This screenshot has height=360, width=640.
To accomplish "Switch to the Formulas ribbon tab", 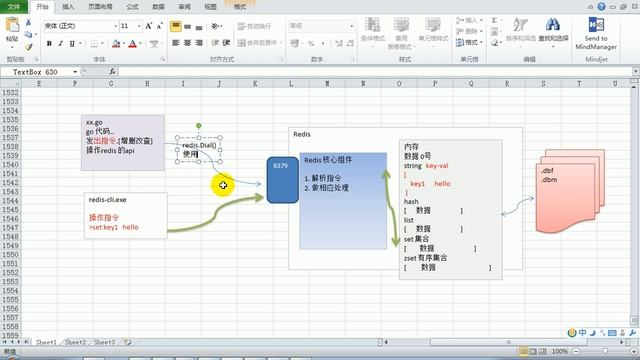I will [x=133, y=7].
